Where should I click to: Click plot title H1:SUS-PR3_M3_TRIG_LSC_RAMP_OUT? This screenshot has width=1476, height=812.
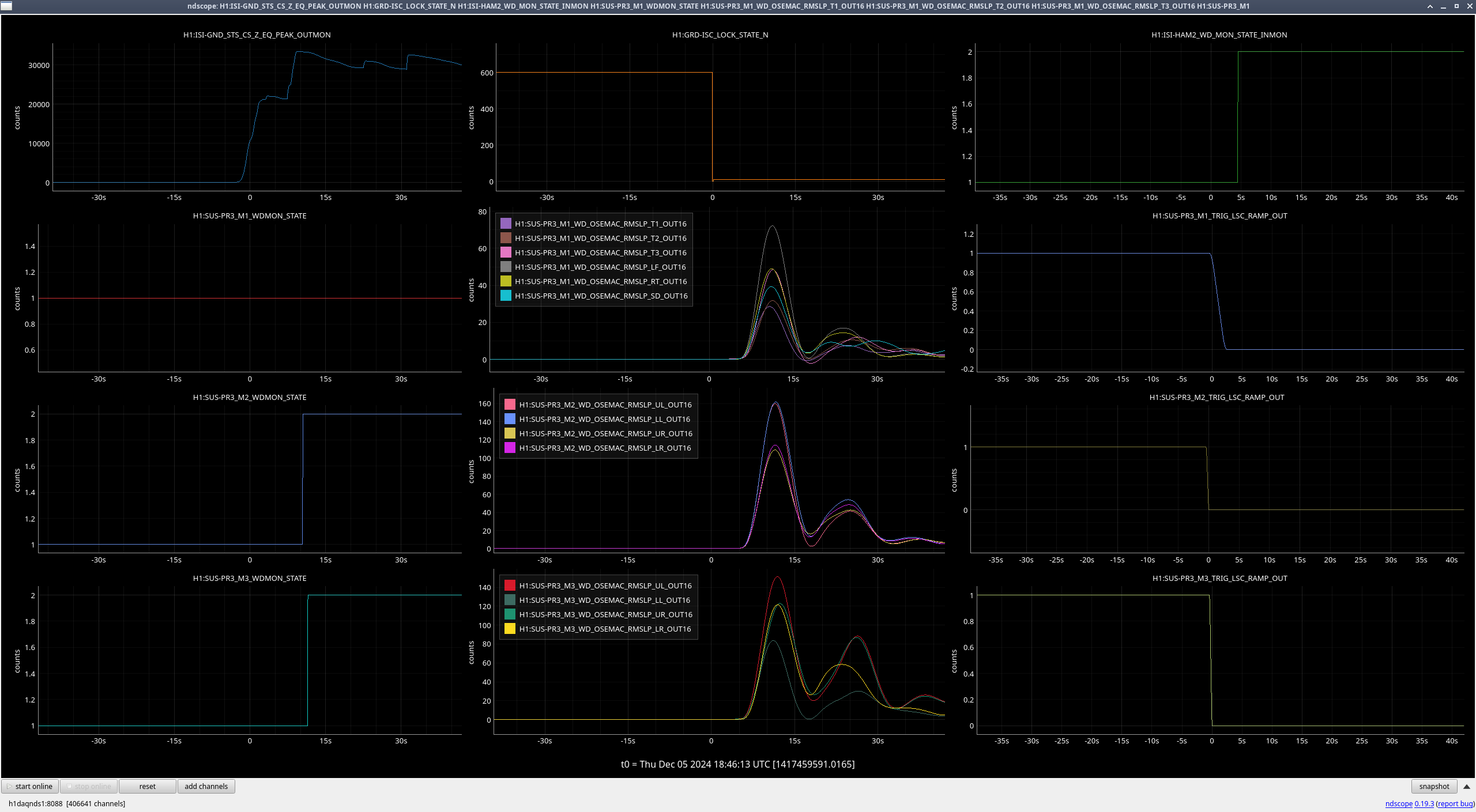(1220, 578)
